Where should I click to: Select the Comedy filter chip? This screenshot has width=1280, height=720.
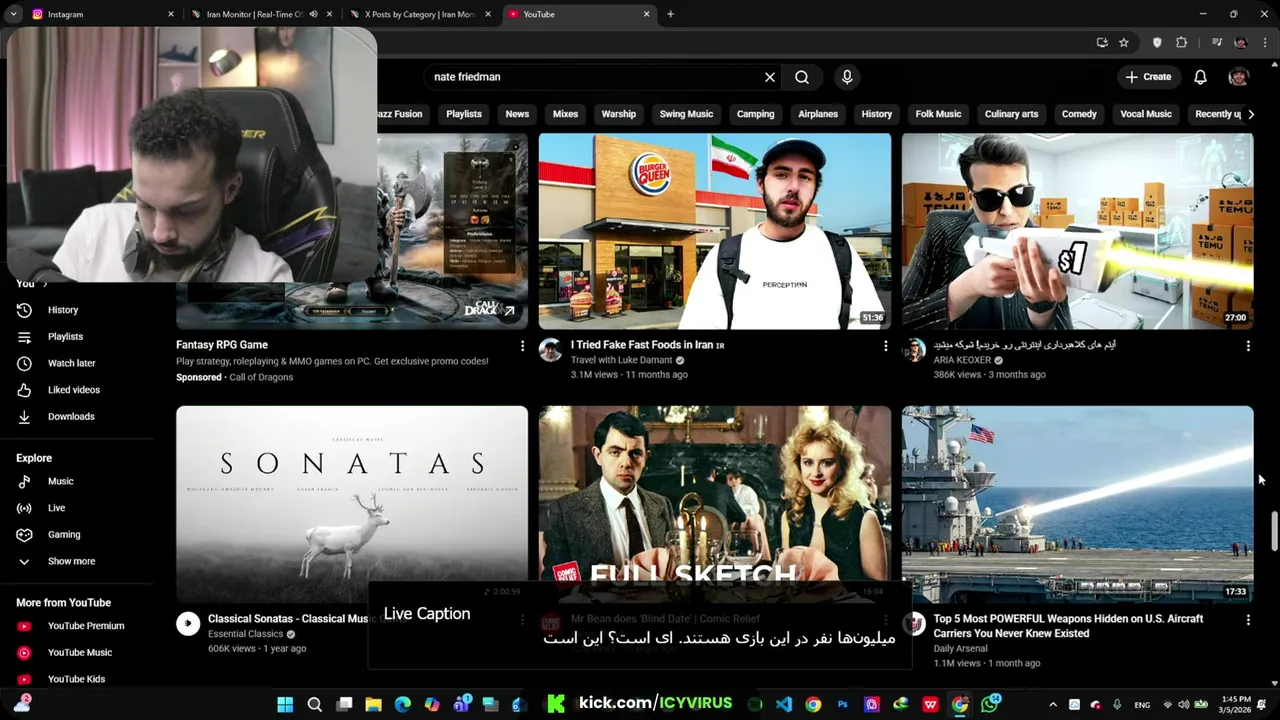[1079, 114]
